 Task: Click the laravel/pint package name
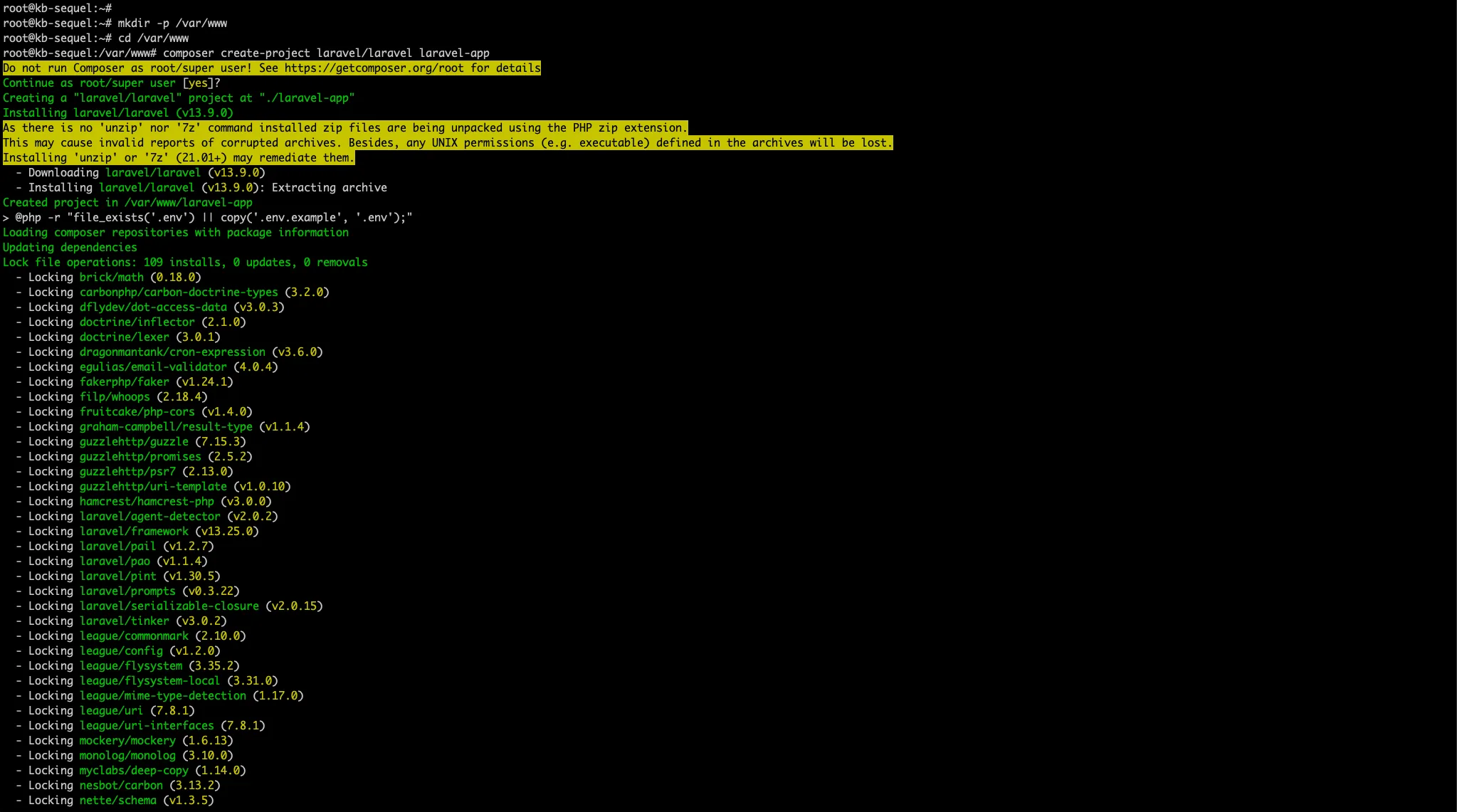pyautogui.click(x=118, y=576)
